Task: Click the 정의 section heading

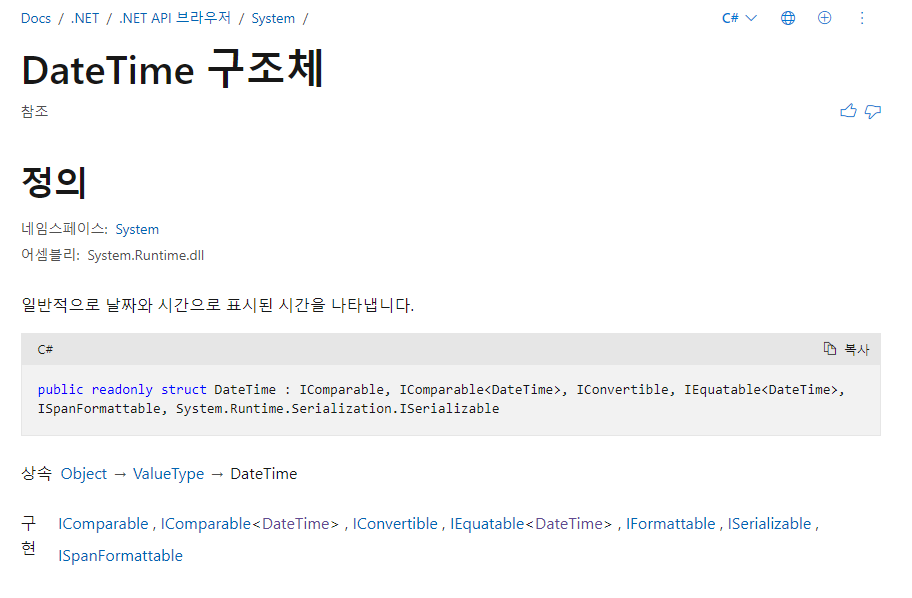Action: [x=54, y=181]
